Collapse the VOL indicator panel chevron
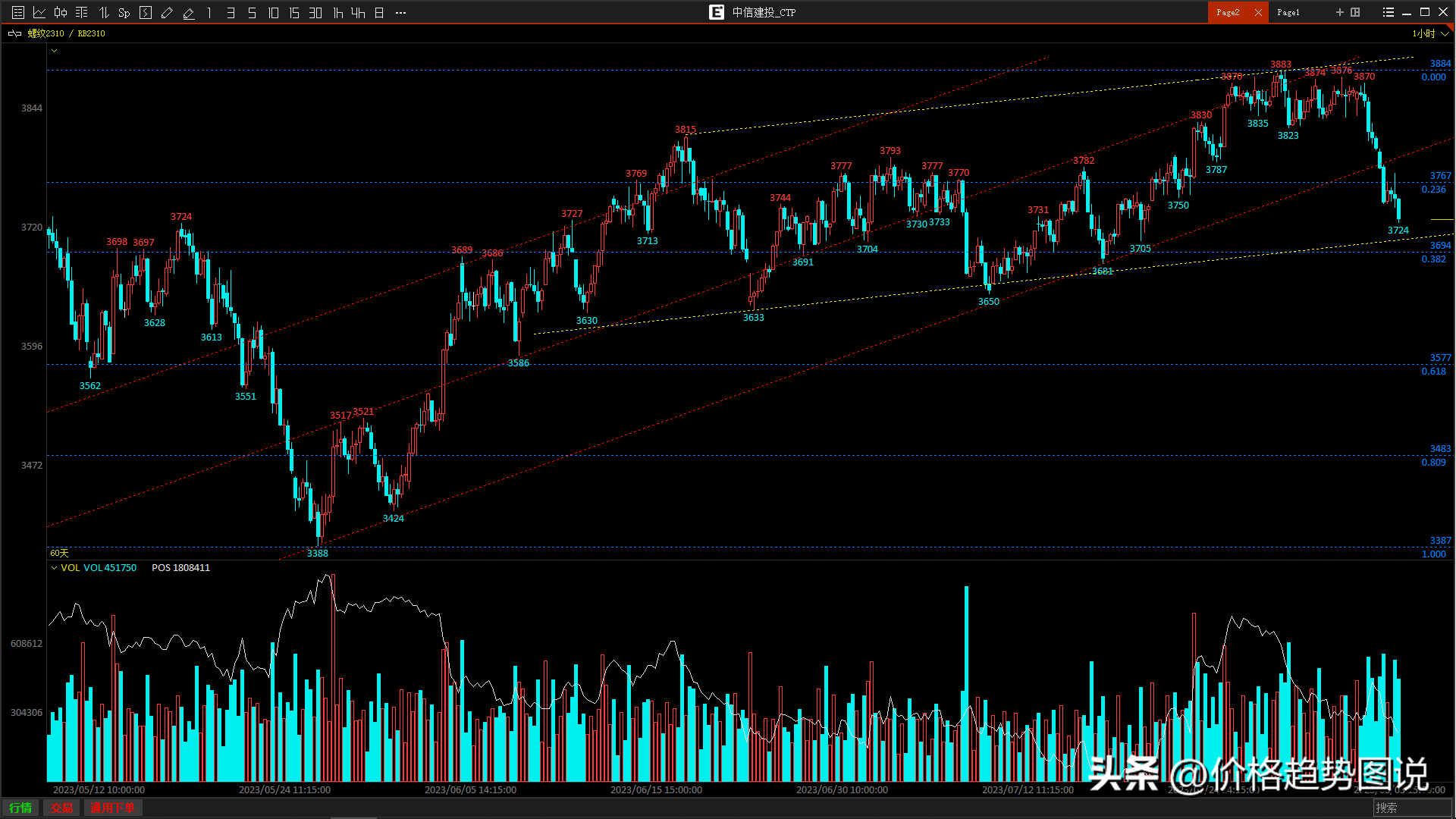 [x=54, y=568]
